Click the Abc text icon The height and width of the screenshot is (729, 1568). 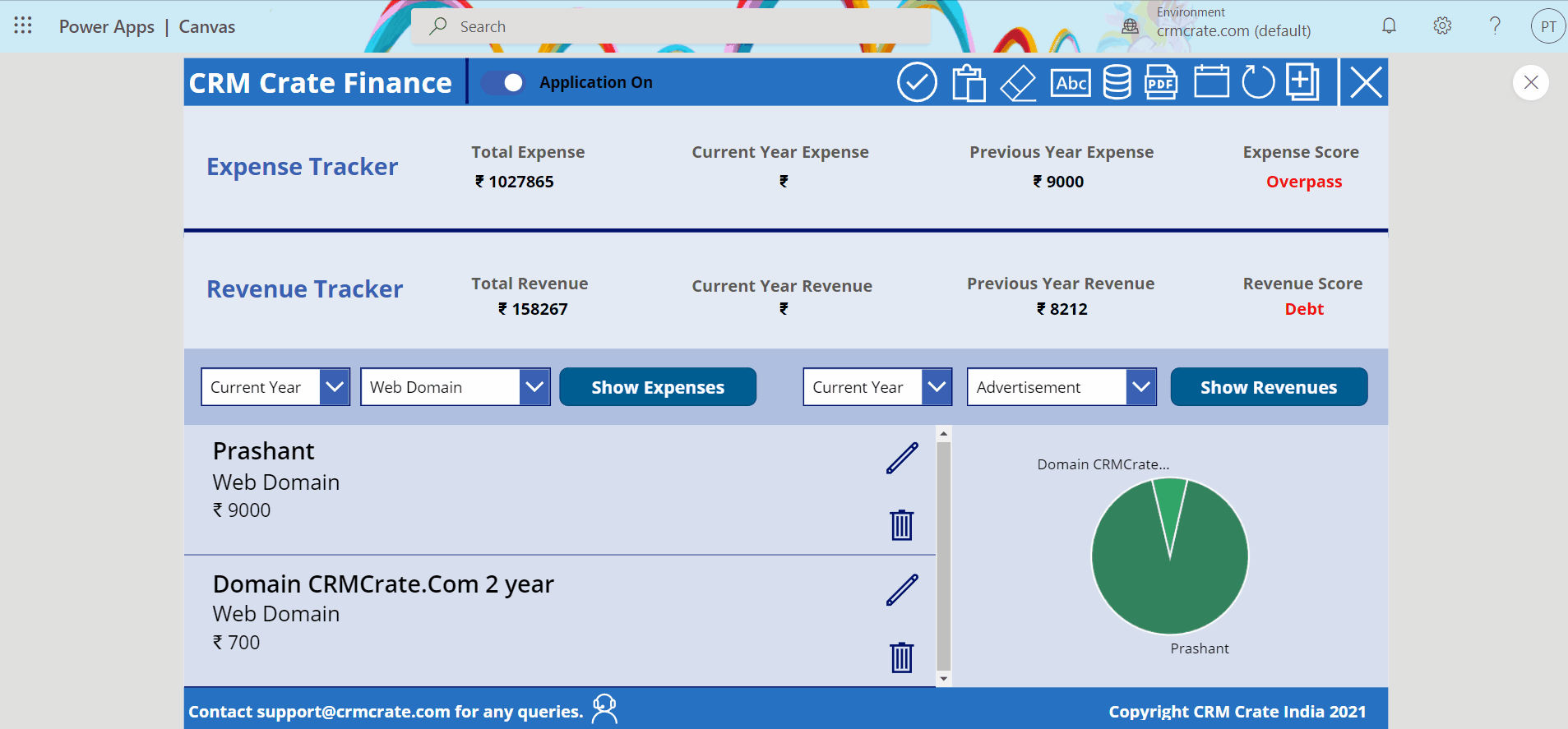coord(1071,82)
